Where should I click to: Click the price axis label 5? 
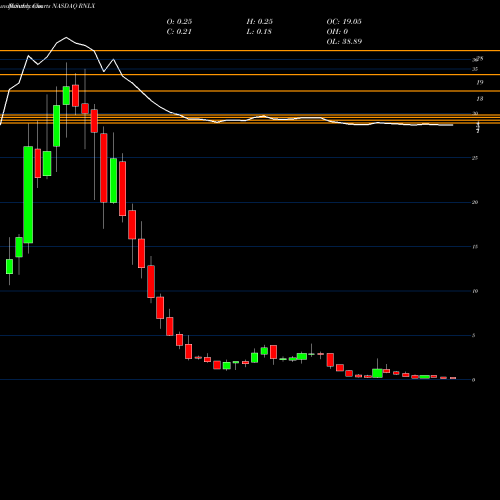click(473, 336)
